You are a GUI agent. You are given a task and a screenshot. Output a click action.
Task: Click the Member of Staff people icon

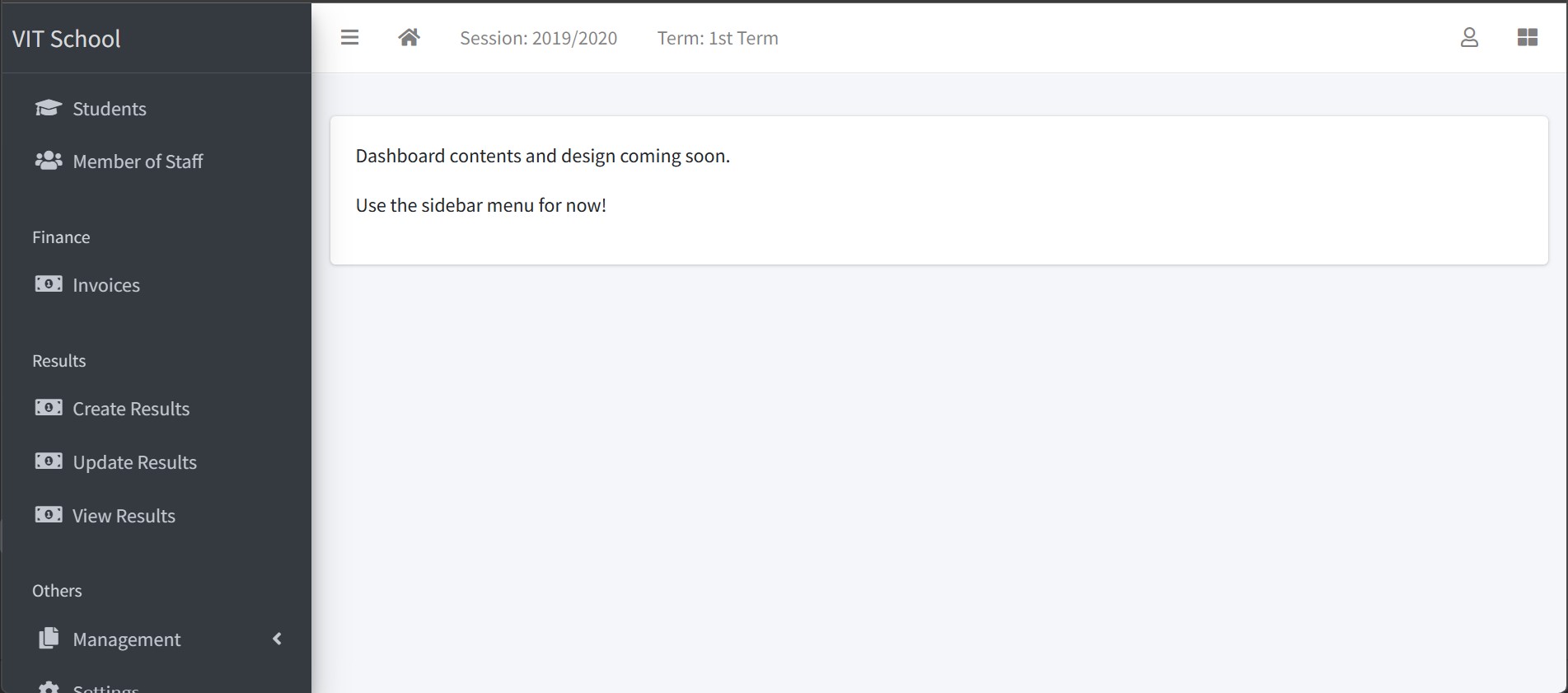(x=48, y=161)
